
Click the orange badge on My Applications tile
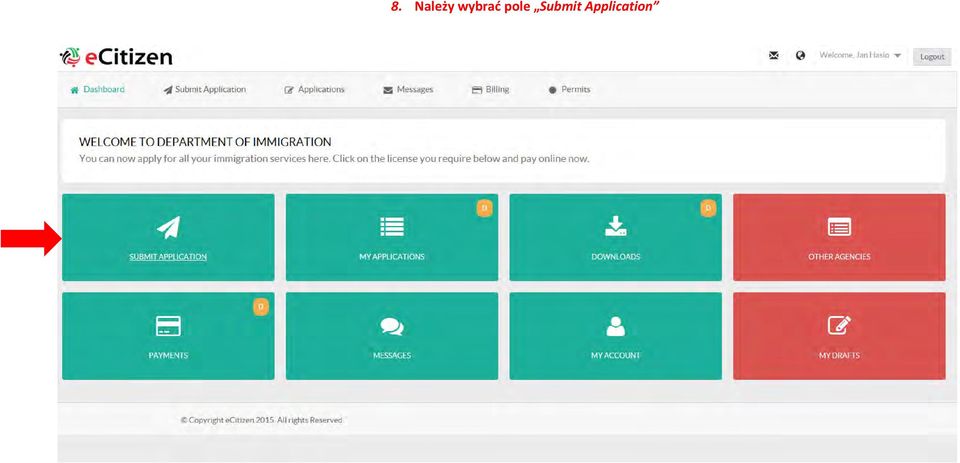[484, 209]
